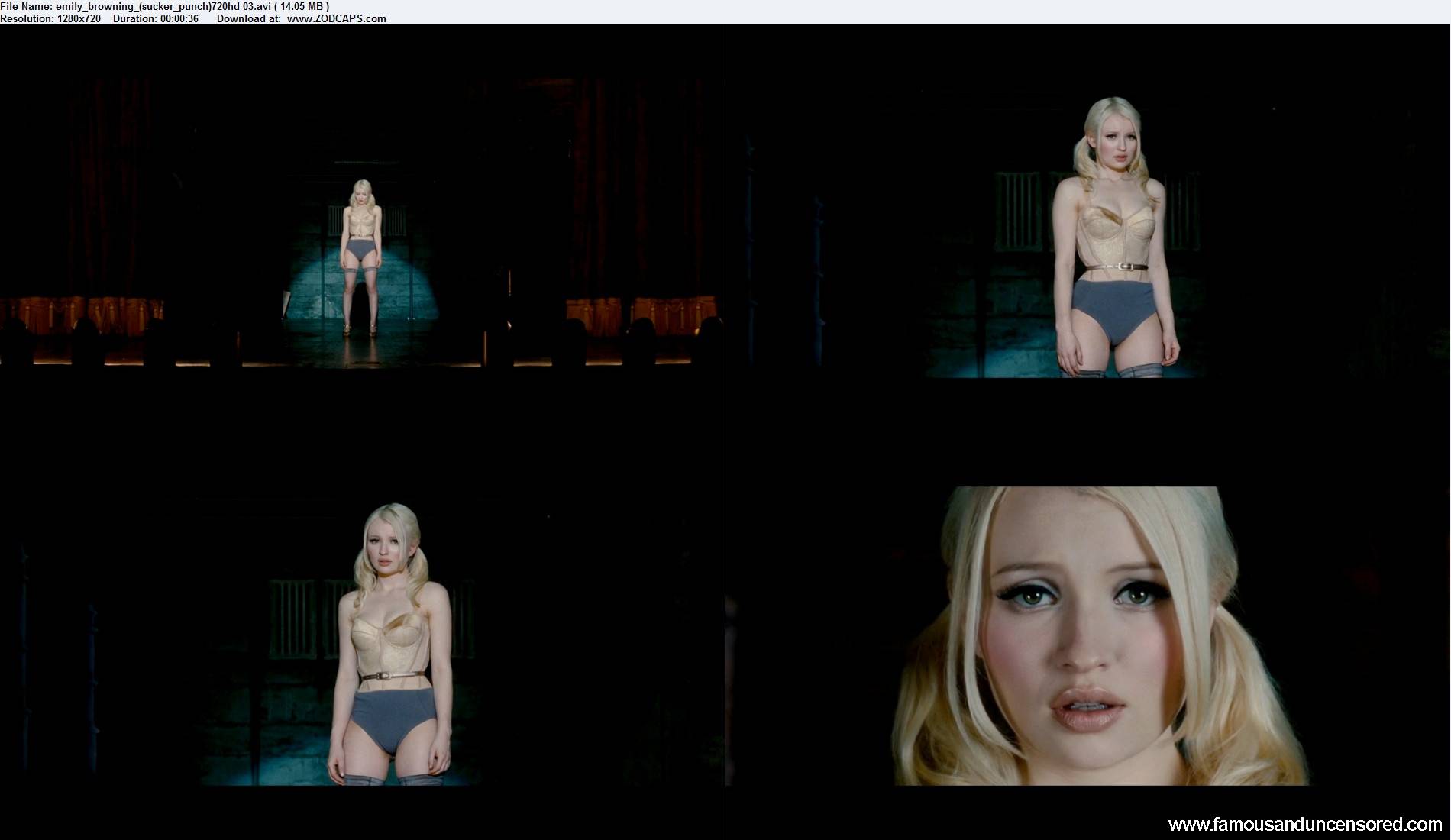
Task: Click the 'File Name:' label in header
Action: [x=26, y=6]
